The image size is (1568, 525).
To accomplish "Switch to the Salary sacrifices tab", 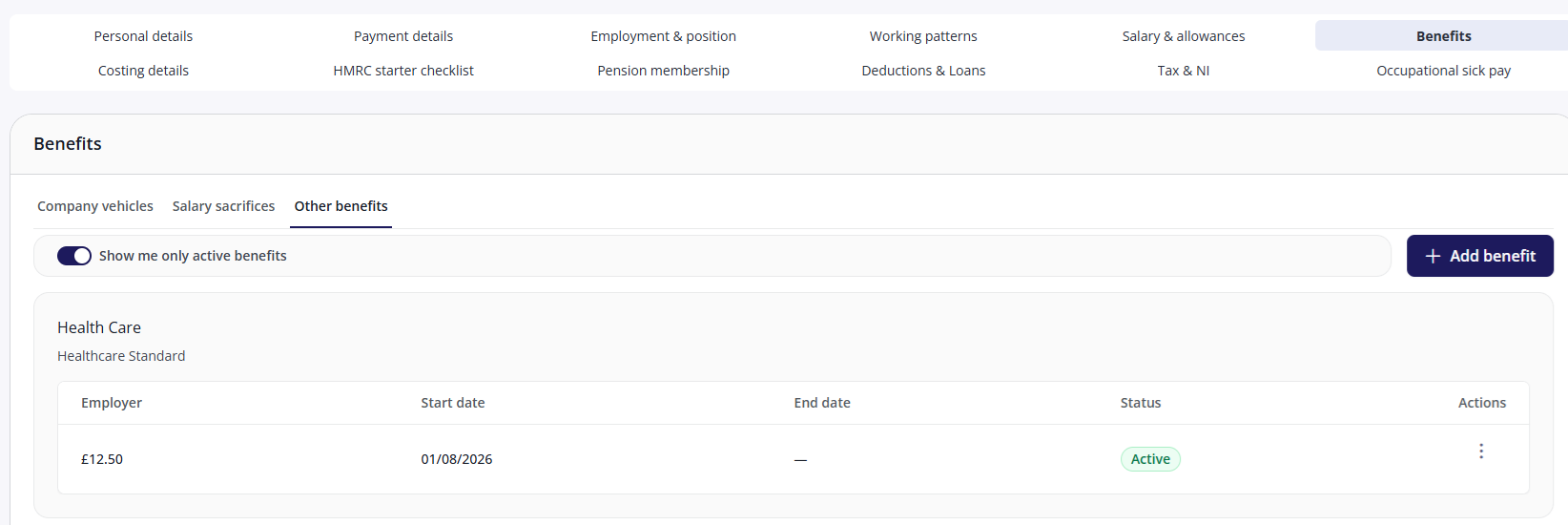I will pos(223,206).
